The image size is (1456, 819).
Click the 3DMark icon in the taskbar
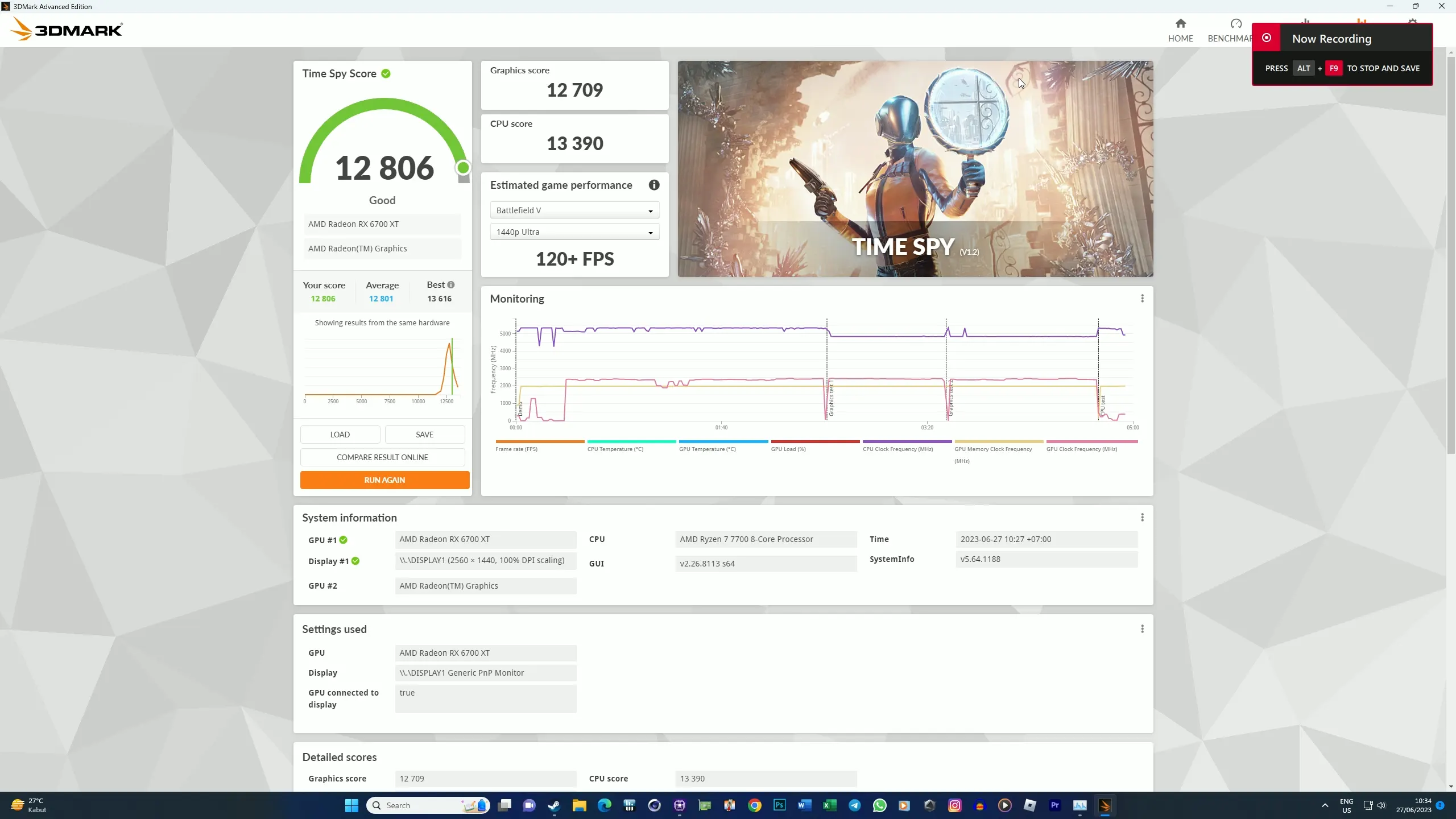pos(1105,805)
